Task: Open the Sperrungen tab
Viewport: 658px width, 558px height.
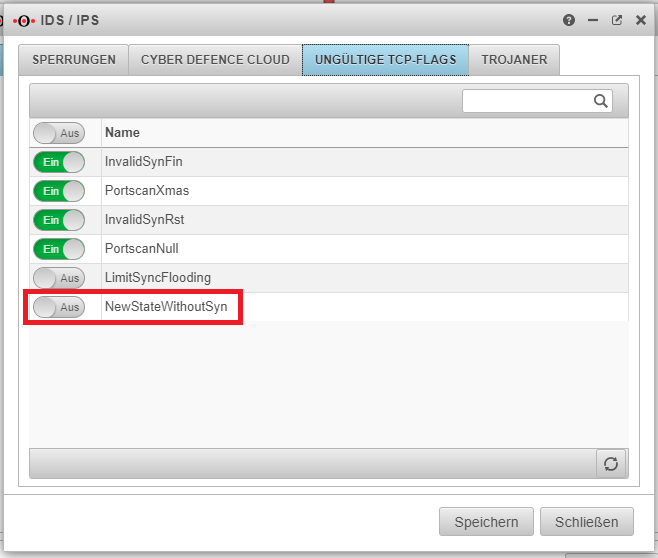Action: [x=74, y=60]
